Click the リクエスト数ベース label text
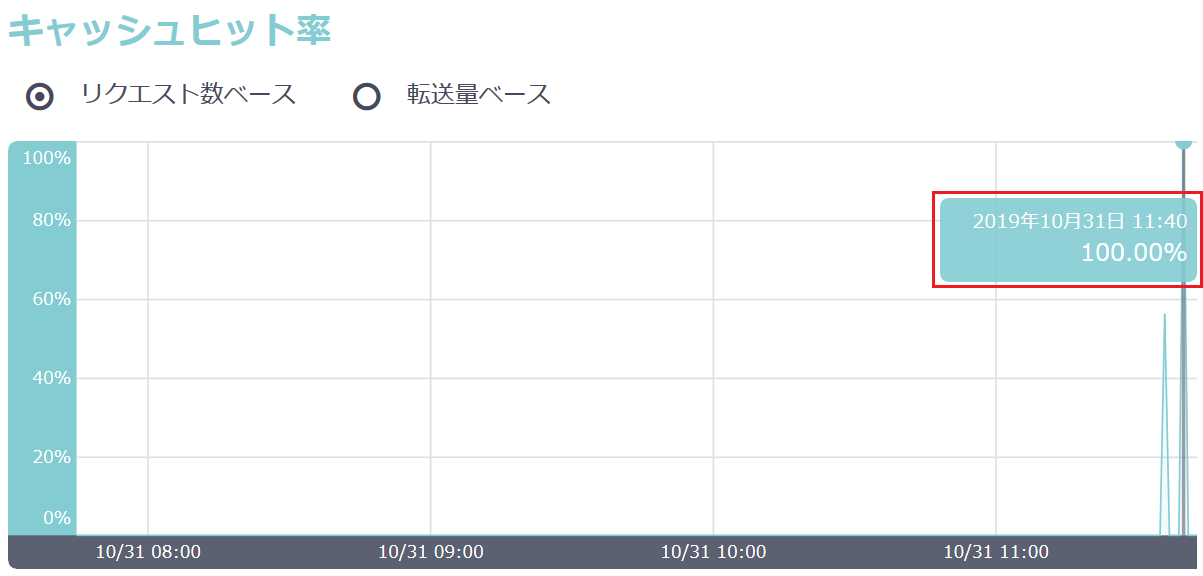The width and height of the screenshot is (1203, 576). (189, 95)
